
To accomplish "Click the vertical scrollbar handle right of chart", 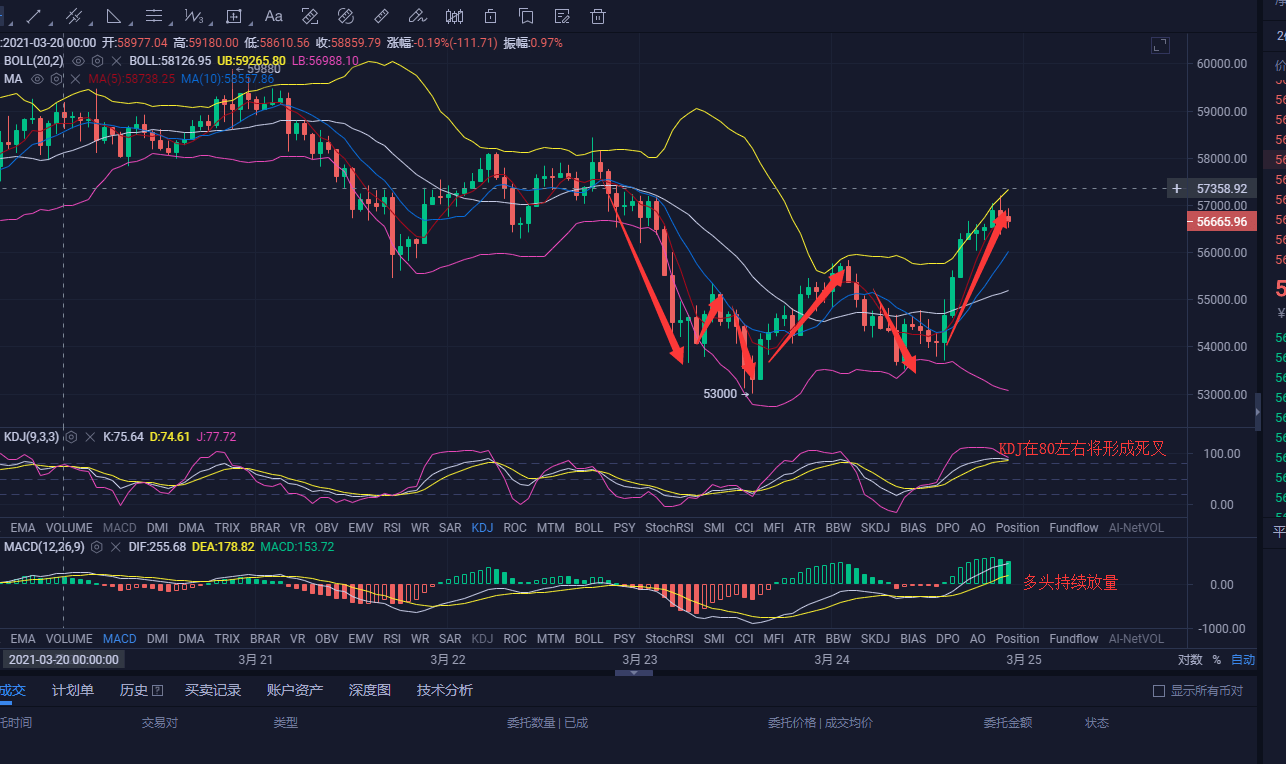I will click(x=1259, y=411).
